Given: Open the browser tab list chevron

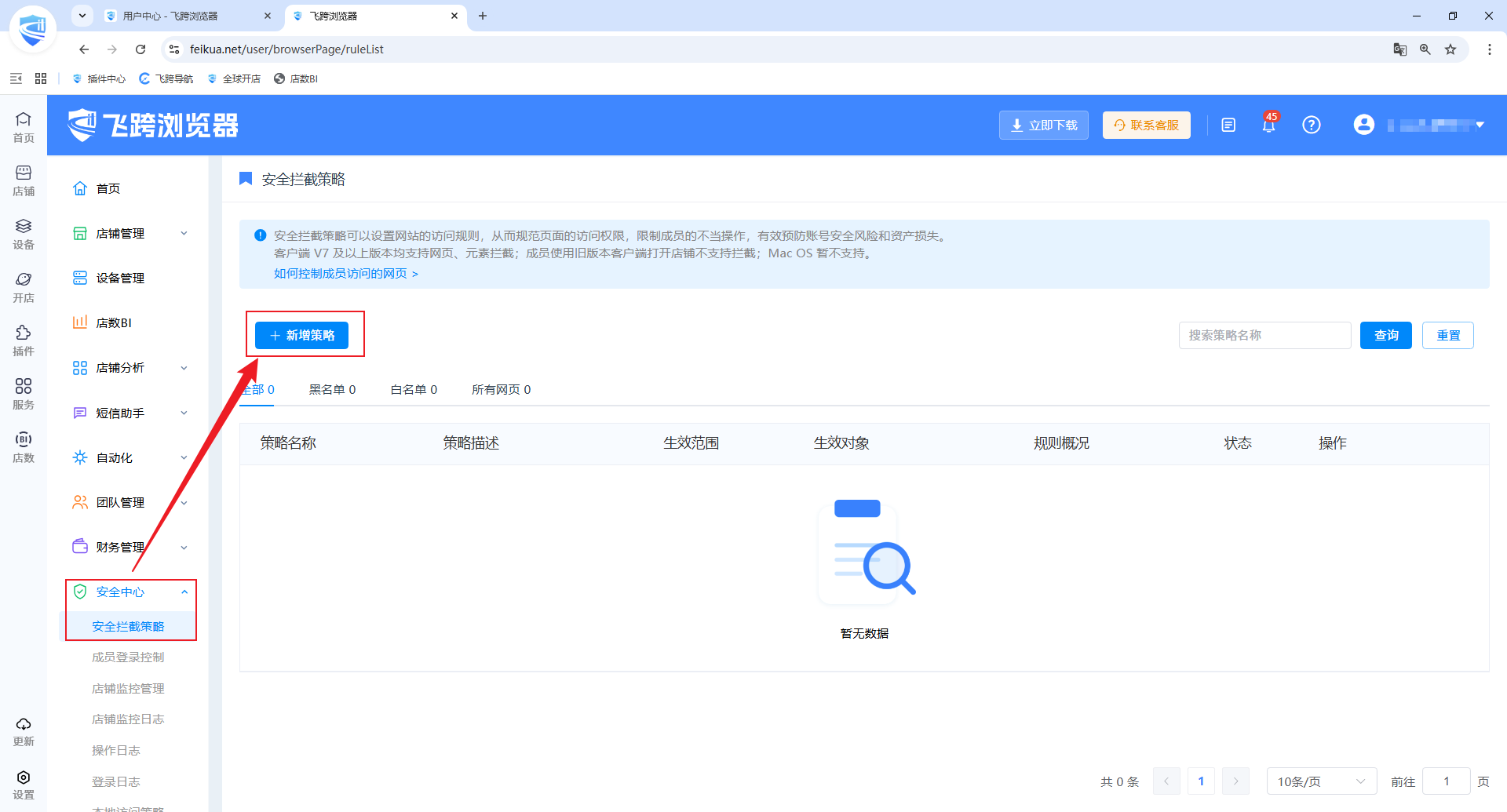Looking at the screenshot, I should (82, 16).
